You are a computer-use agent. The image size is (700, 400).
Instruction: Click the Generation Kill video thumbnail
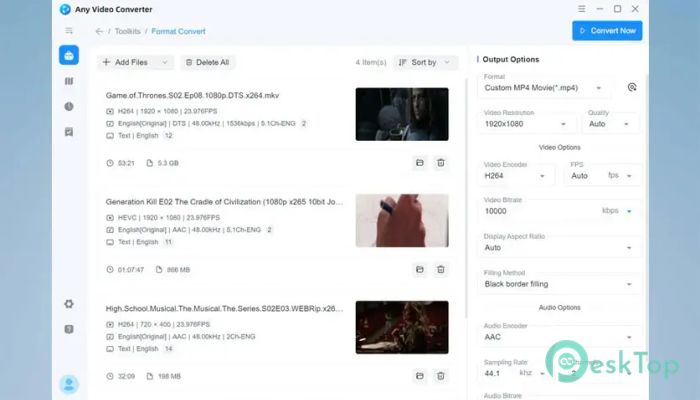point(402,221)
